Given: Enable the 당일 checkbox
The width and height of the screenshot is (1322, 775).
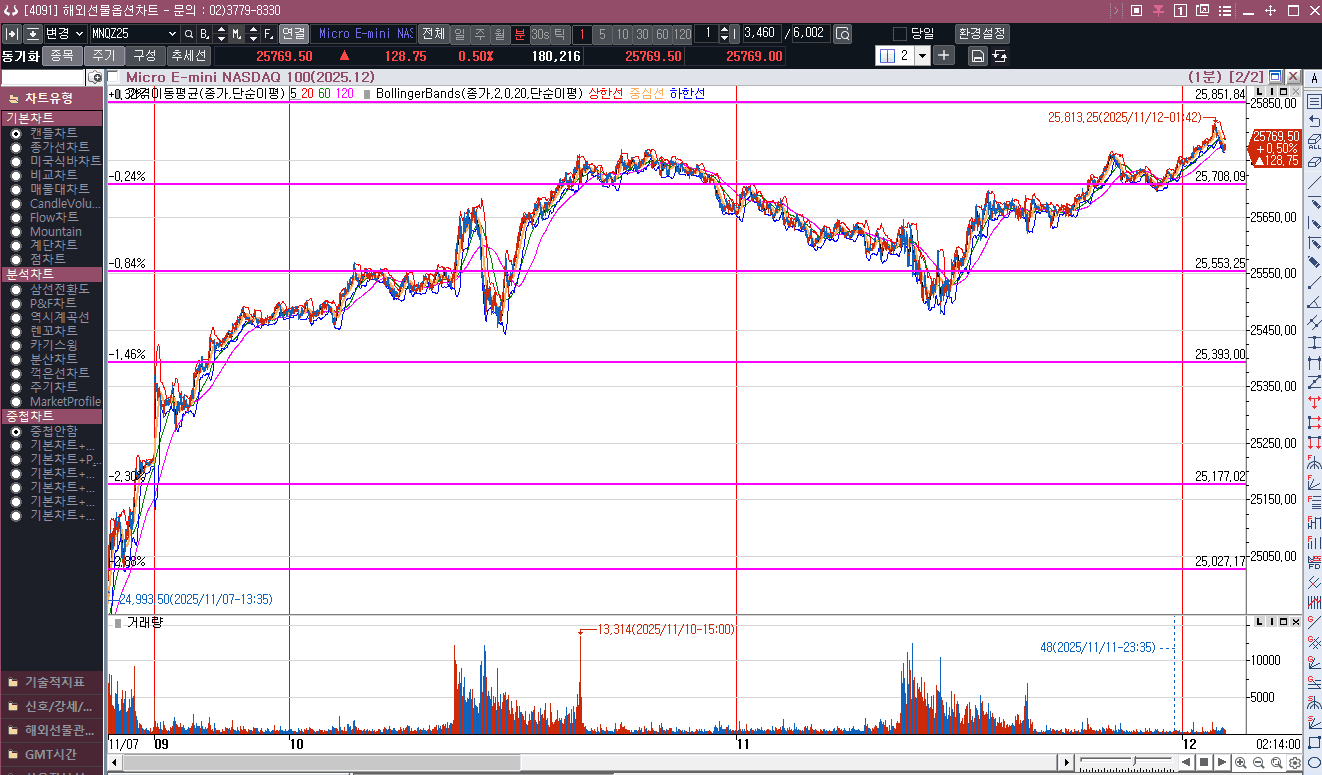Looking at the screenshot, I should 900,33.
